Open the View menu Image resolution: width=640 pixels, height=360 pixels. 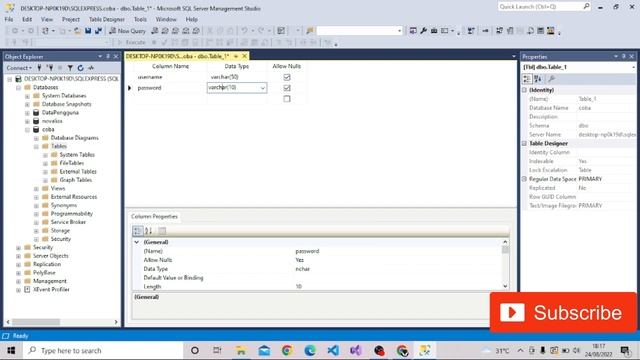(x=47, y=19)
